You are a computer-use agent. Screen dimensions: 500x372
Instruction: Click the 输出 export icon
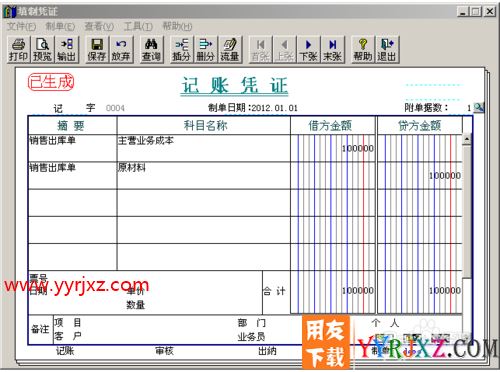click(x=66, y=50)
